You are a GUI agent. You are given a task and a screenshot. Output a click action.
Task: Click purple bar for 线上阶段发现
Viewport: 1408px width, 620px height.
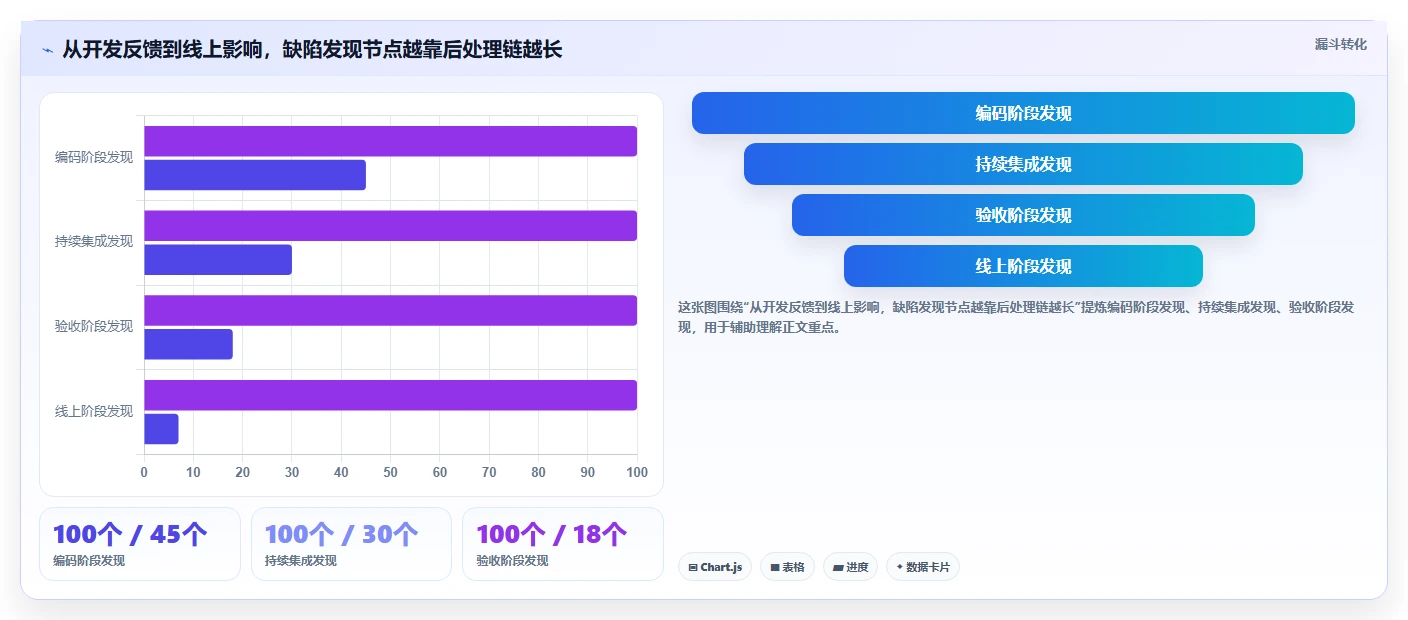390,395
